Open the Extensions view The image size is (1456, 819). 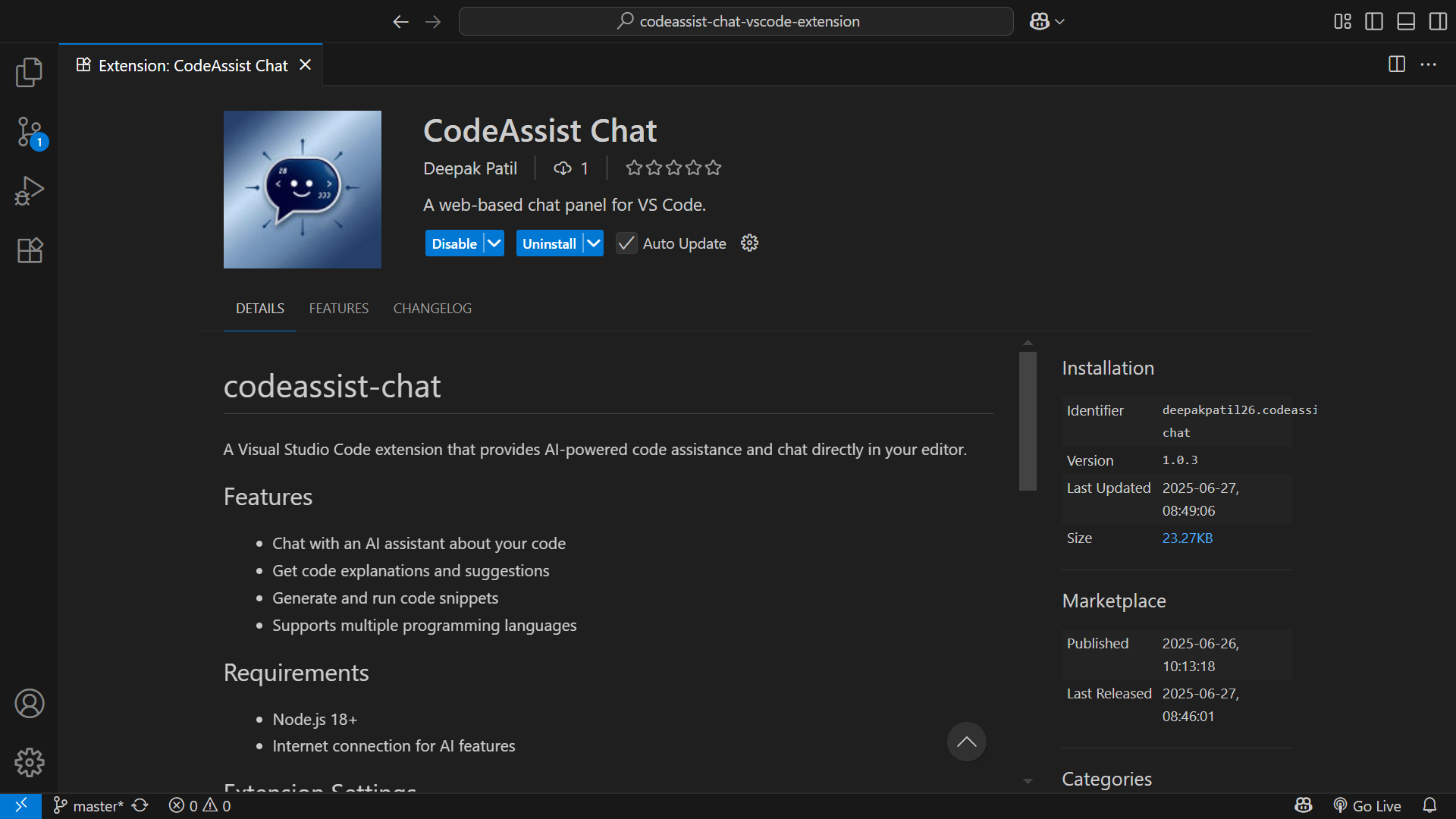click(x=29, y=250)
